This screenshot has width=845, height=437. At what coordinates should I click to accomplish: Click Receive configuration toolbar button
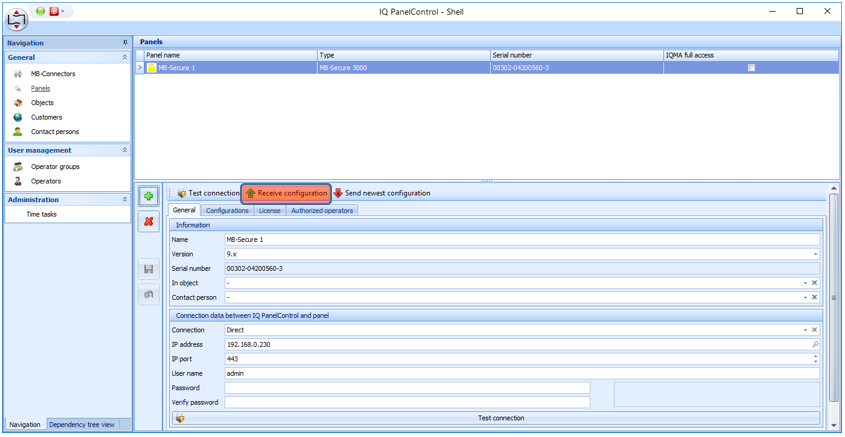[x=286, y=193]
